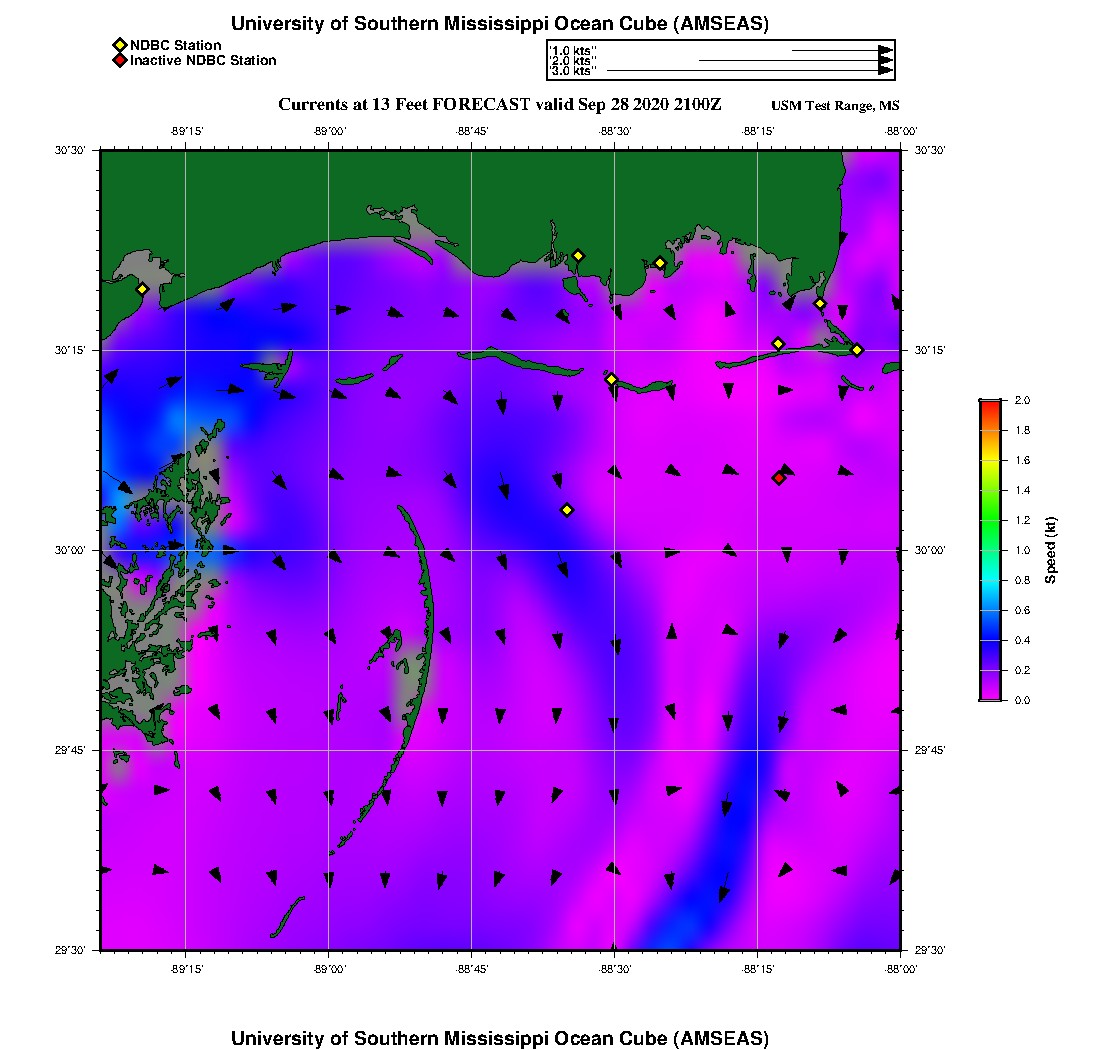
Task: Click the red Inactive NDBC Station legend diamond
Action: (x=119, y=61)
